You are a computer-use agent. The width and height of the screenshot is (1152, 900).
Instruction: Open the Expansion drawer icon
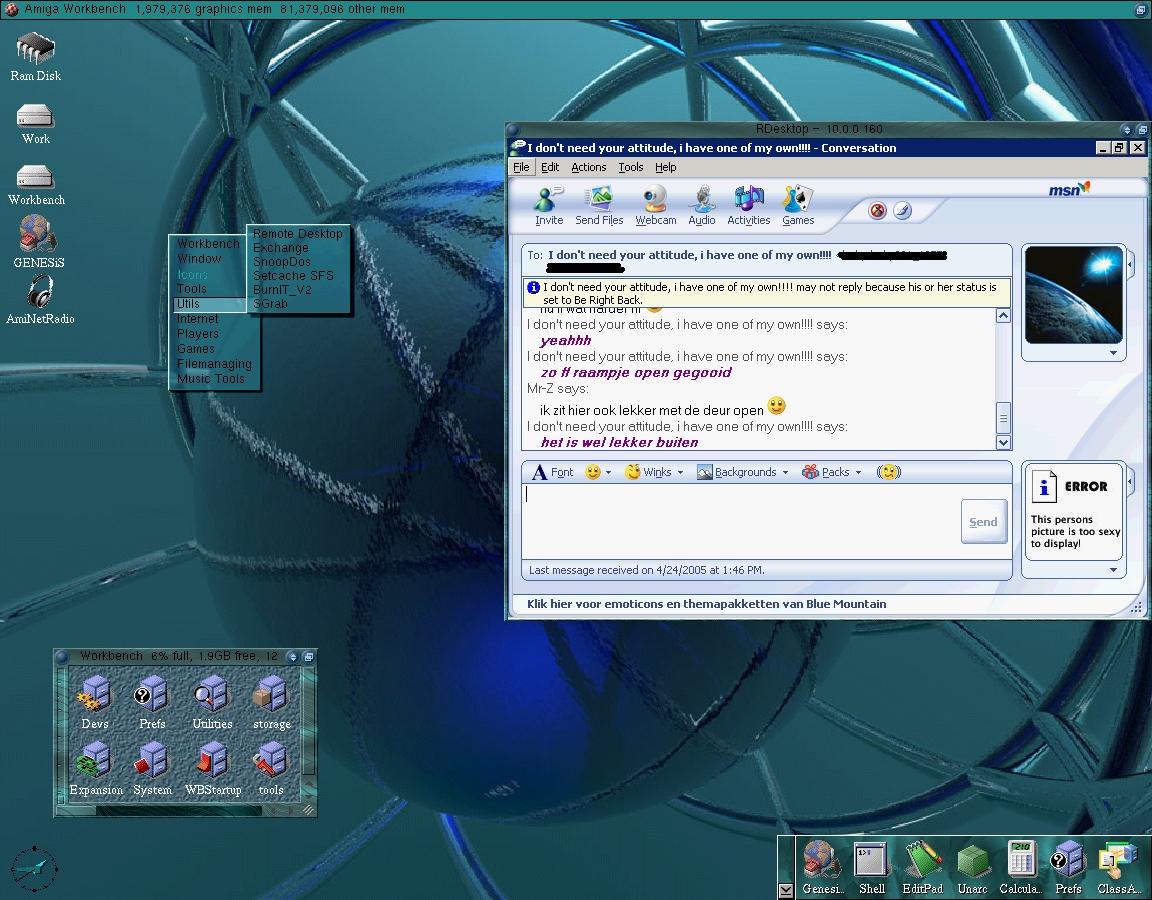point(96,768)
